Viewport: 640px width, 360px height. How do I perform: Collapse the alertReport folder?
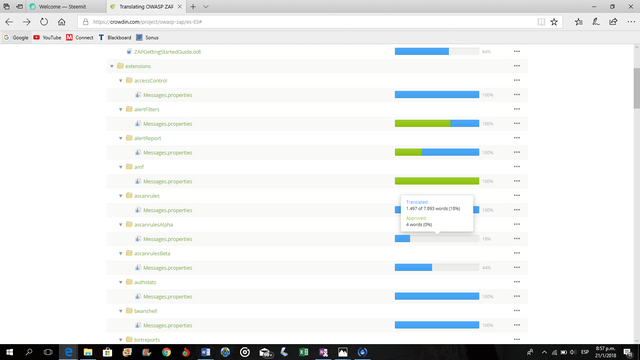click(x=121, y=138)
